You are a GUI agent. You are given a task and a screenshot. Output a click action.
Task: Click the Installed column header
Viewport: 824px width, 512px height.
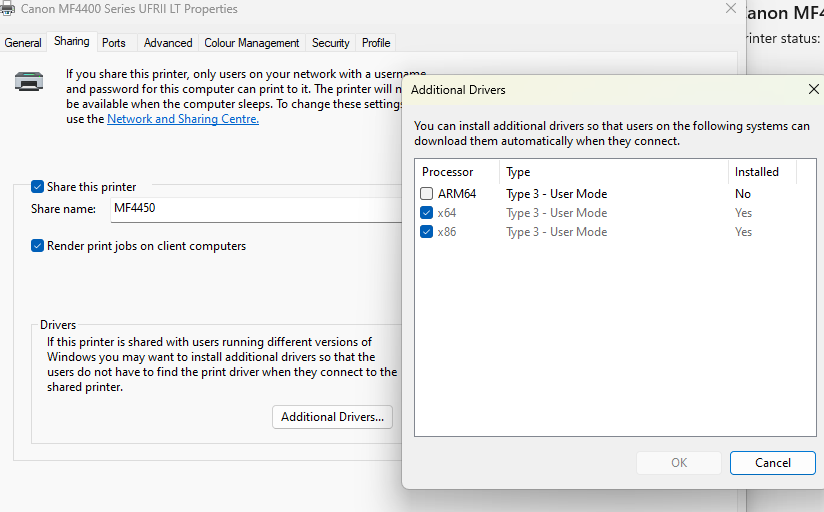(x=762, y=172)
